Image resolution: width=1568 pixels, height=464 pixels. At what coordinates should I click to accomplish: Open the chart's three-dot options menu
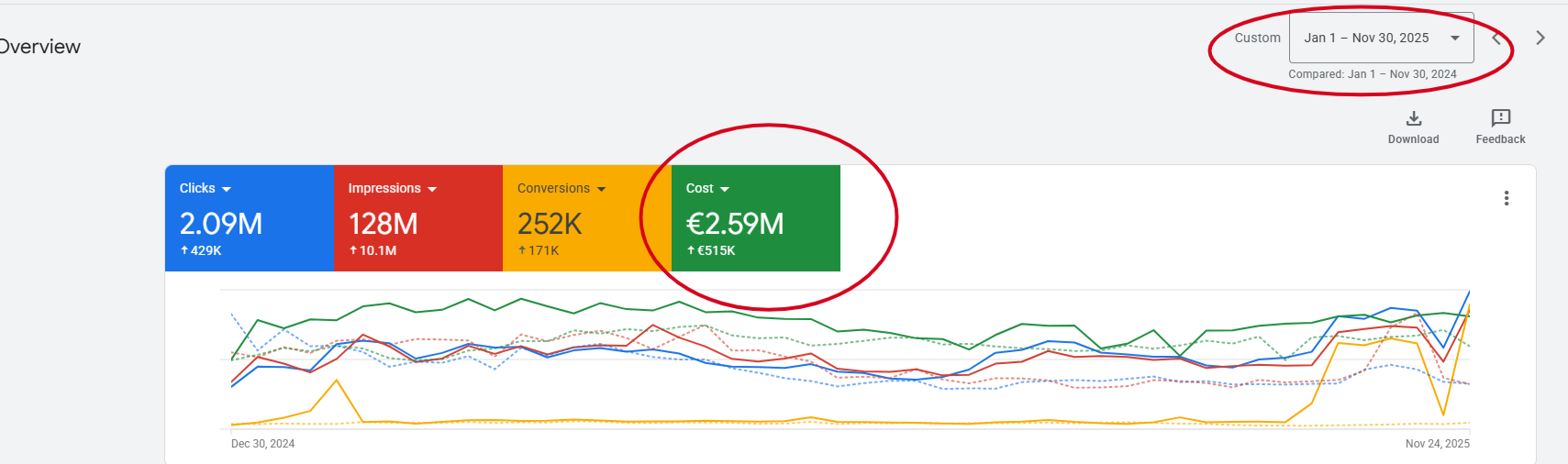coord(1507,198)
